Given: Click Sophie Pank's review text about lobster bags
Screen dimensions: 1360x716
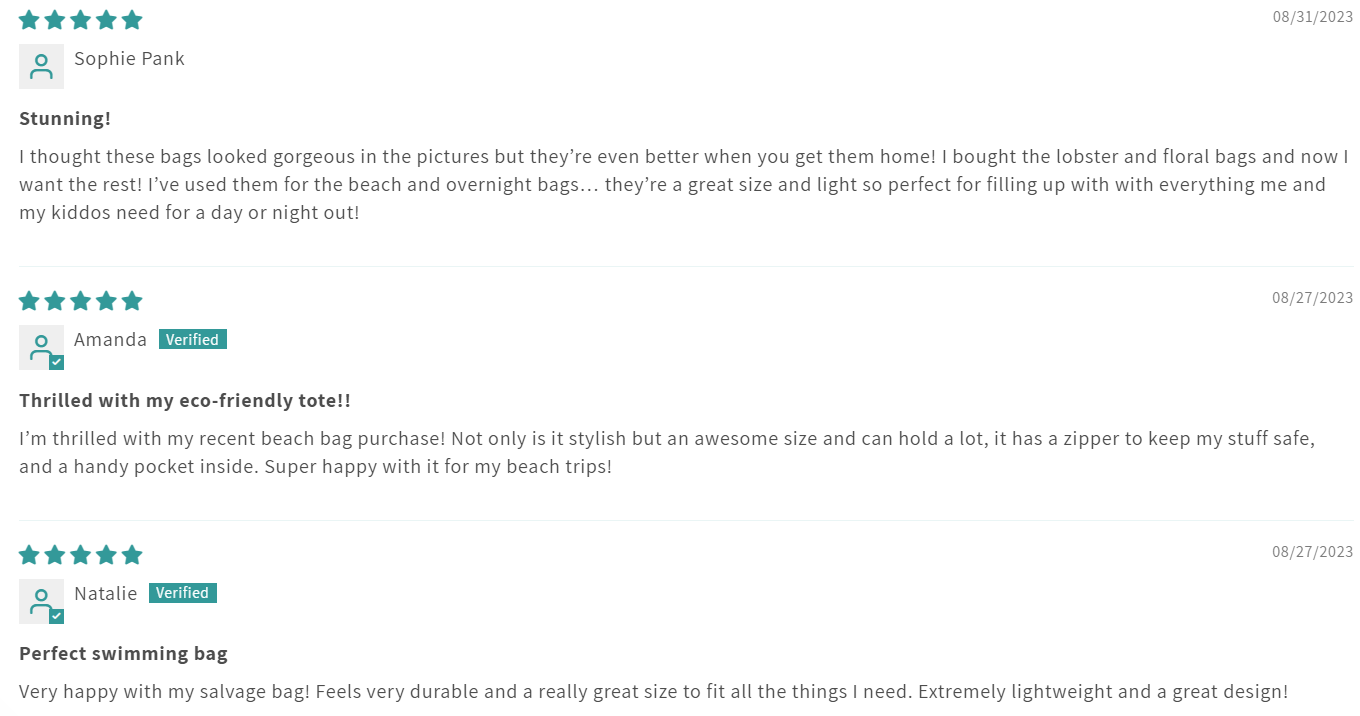Looking at the screenshot, I should [683, 185].
